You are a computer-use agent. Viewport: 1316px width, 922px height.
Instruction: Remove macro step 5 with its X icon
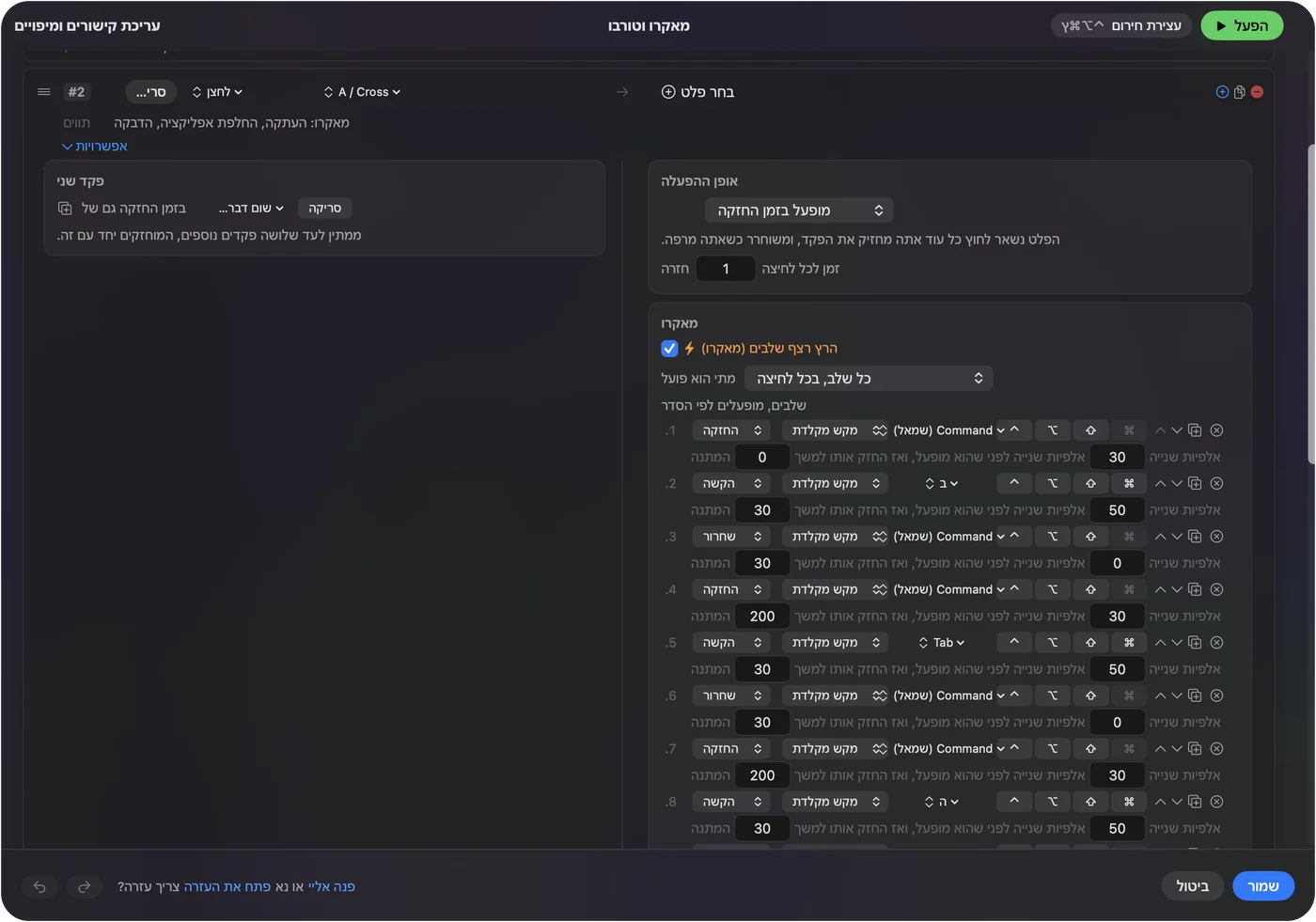point(1216,643)
